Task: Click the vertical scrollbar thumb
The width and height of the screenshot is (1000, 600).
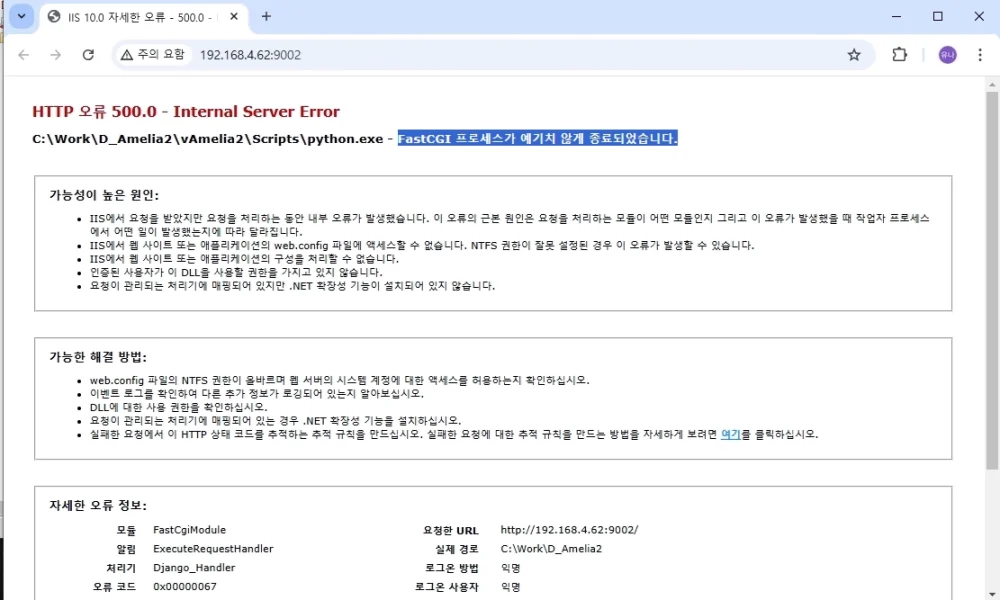Action: point(992,281)
